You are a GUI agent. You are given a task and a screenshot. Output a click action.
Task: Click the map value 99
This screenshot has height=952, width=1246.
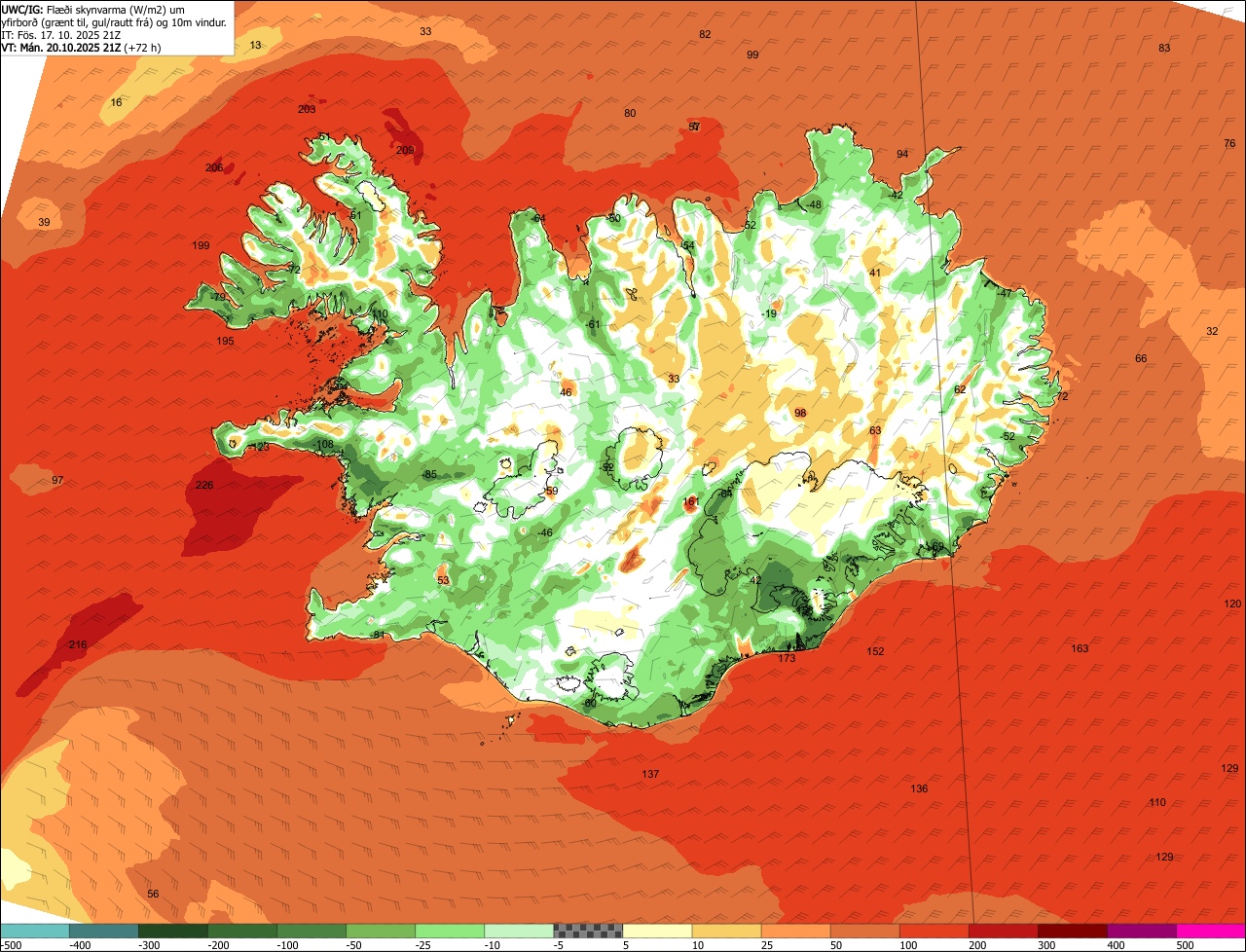coord(752,55)
